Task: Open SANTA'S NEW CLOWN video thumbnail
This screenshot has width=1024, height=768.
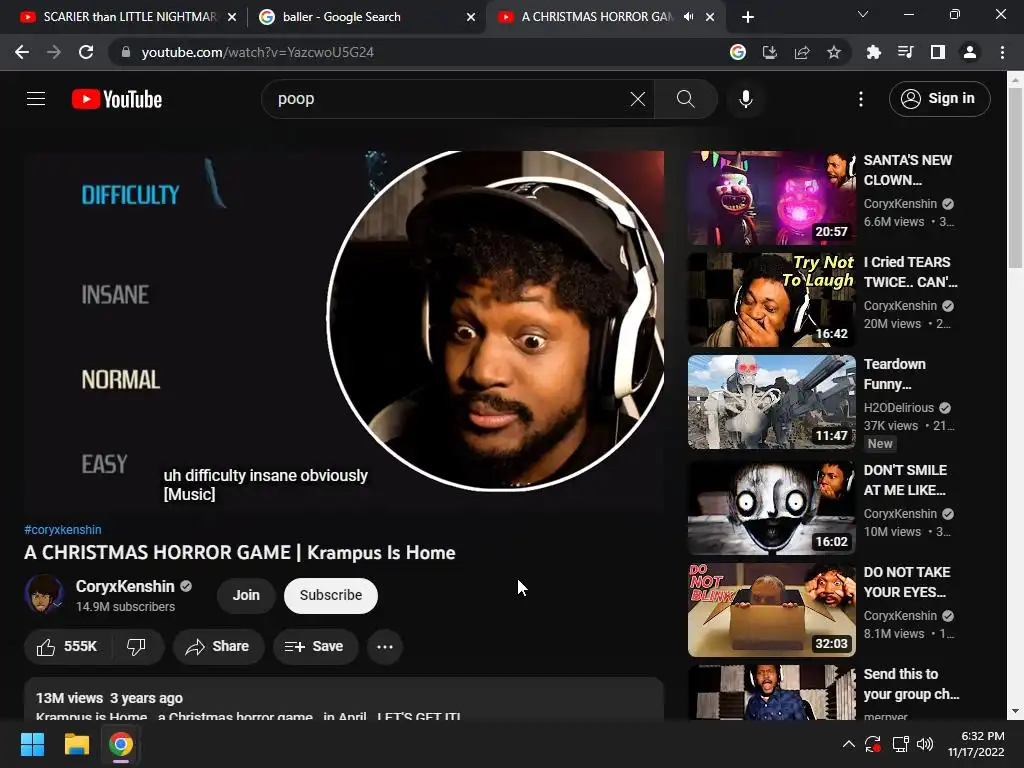Action: (771, 198)
